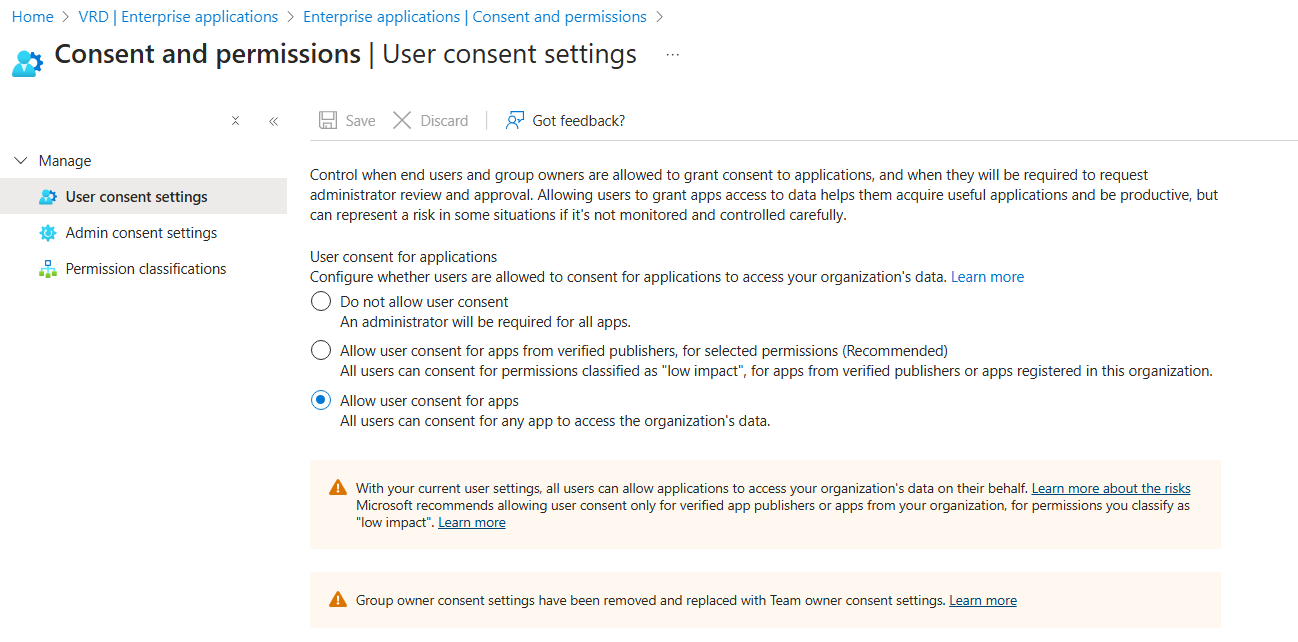
Task: Click the Admin consent settings gear icon
Action: (x=48, y=232)
